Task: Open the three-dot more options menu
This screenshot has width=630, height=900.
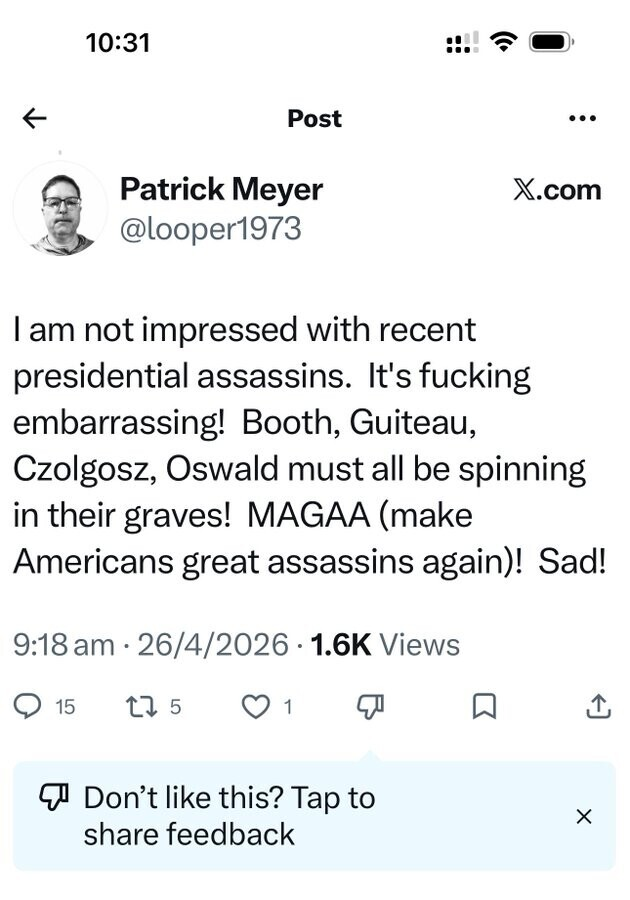Action: click(581, 118)
